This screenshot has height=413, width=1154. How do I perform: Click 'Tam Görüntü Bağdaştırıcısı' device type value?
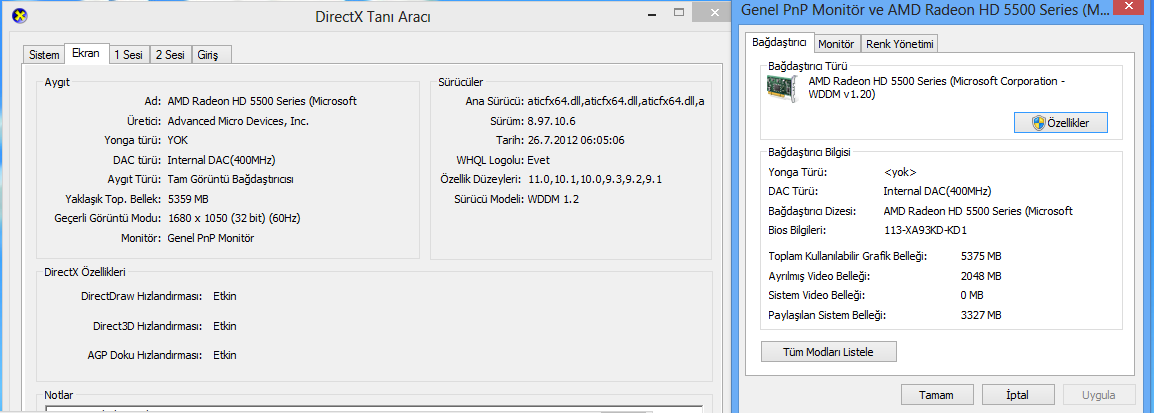pyautogui.click(x=231, y=179)
